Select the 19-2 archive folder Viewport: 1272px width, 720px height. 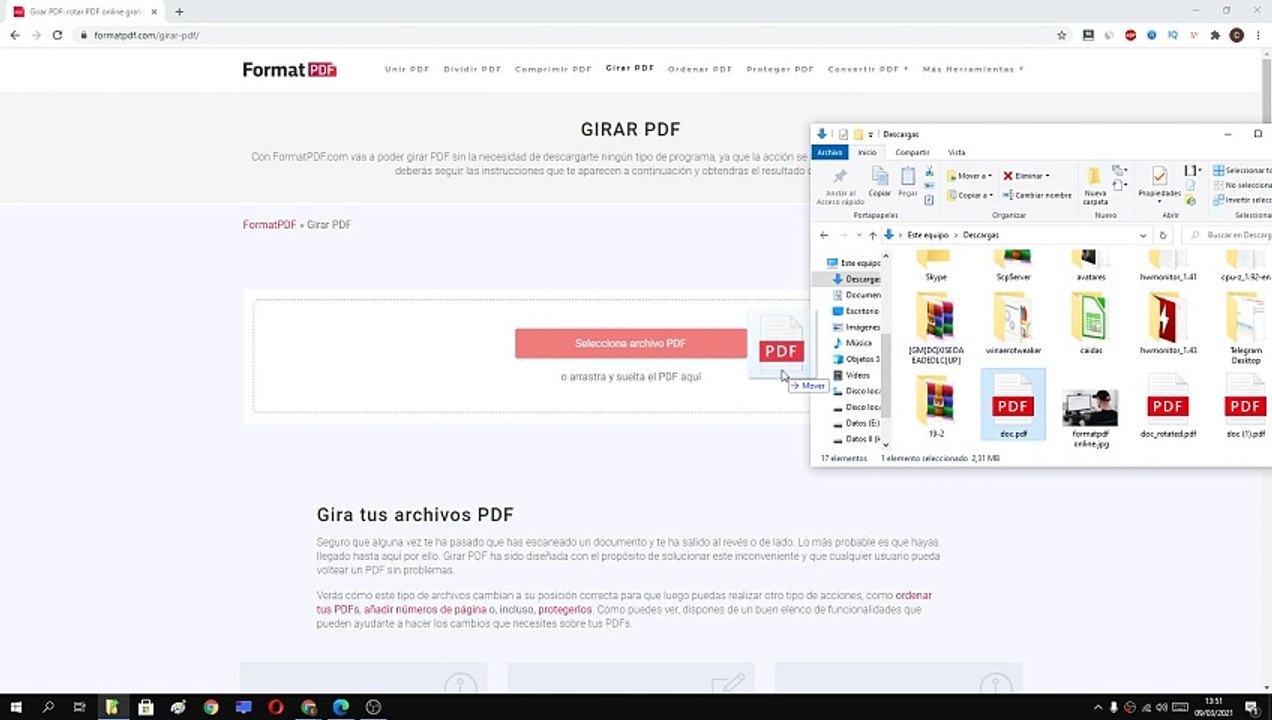(936, 407)
